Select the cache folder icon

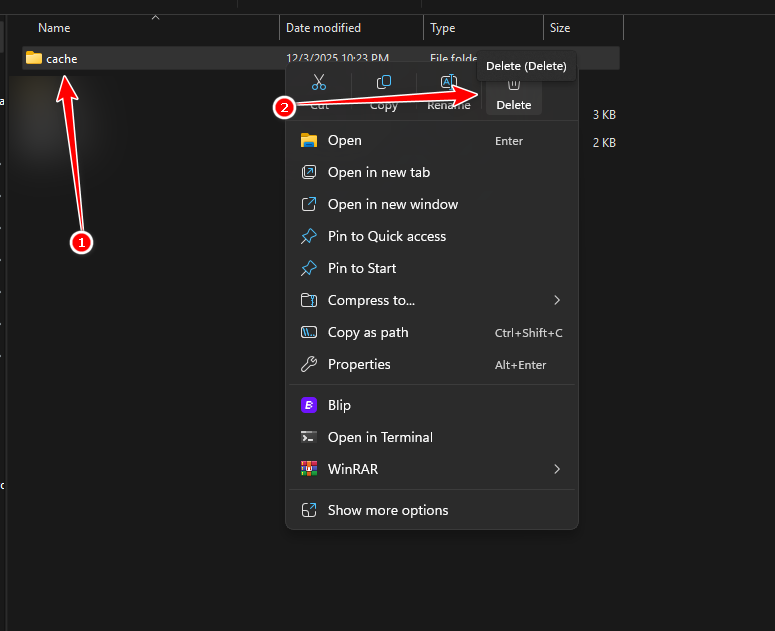coord(34,58)
